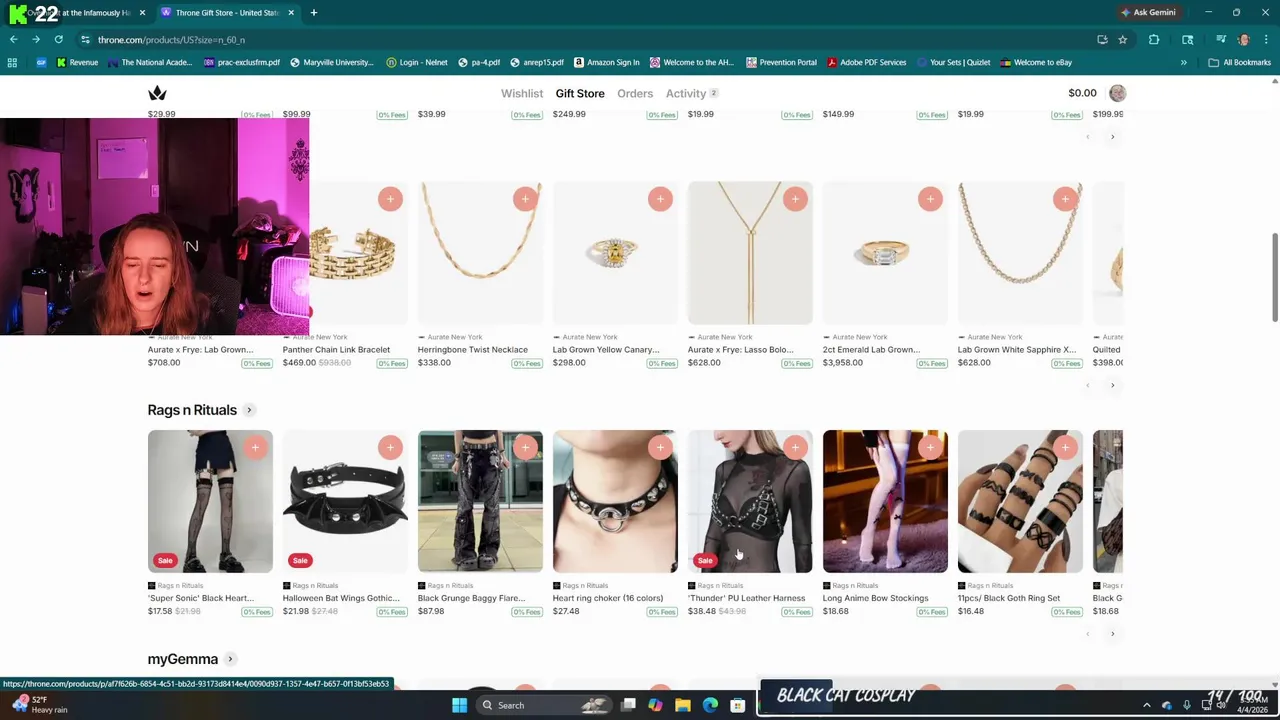
Task: Open a new browser tab
Action: tap(313, 12)
